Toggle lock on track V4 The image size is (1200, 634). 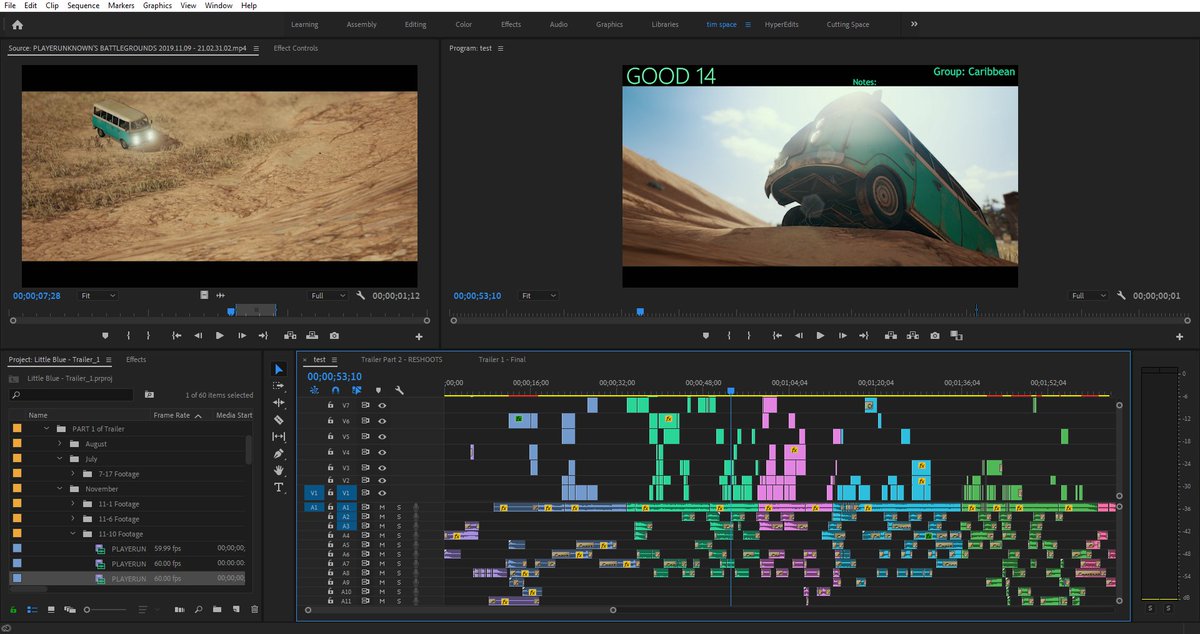coord(331,452)
